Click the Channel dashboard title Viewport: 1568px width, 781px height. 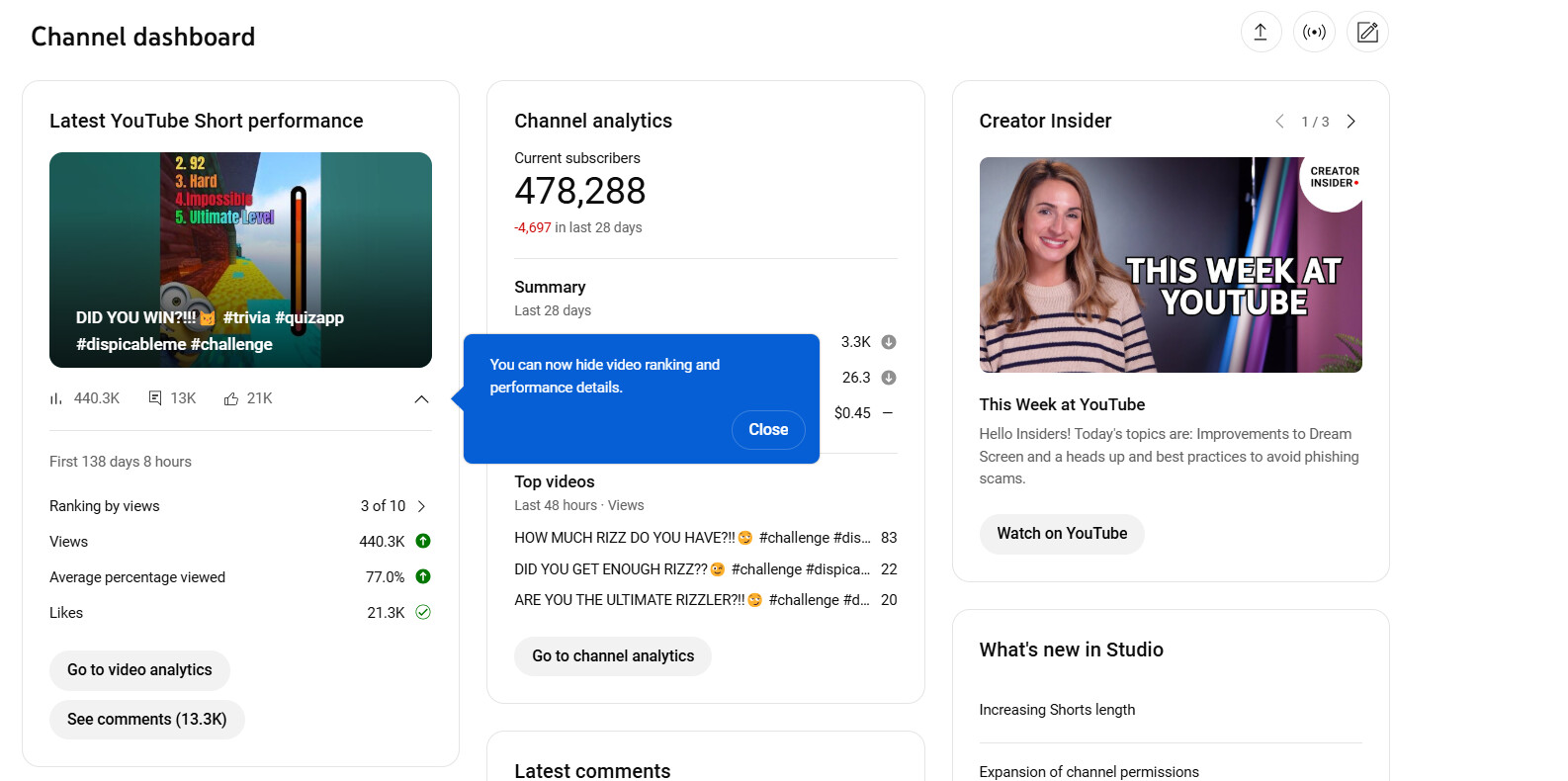(x=143, y=37)
